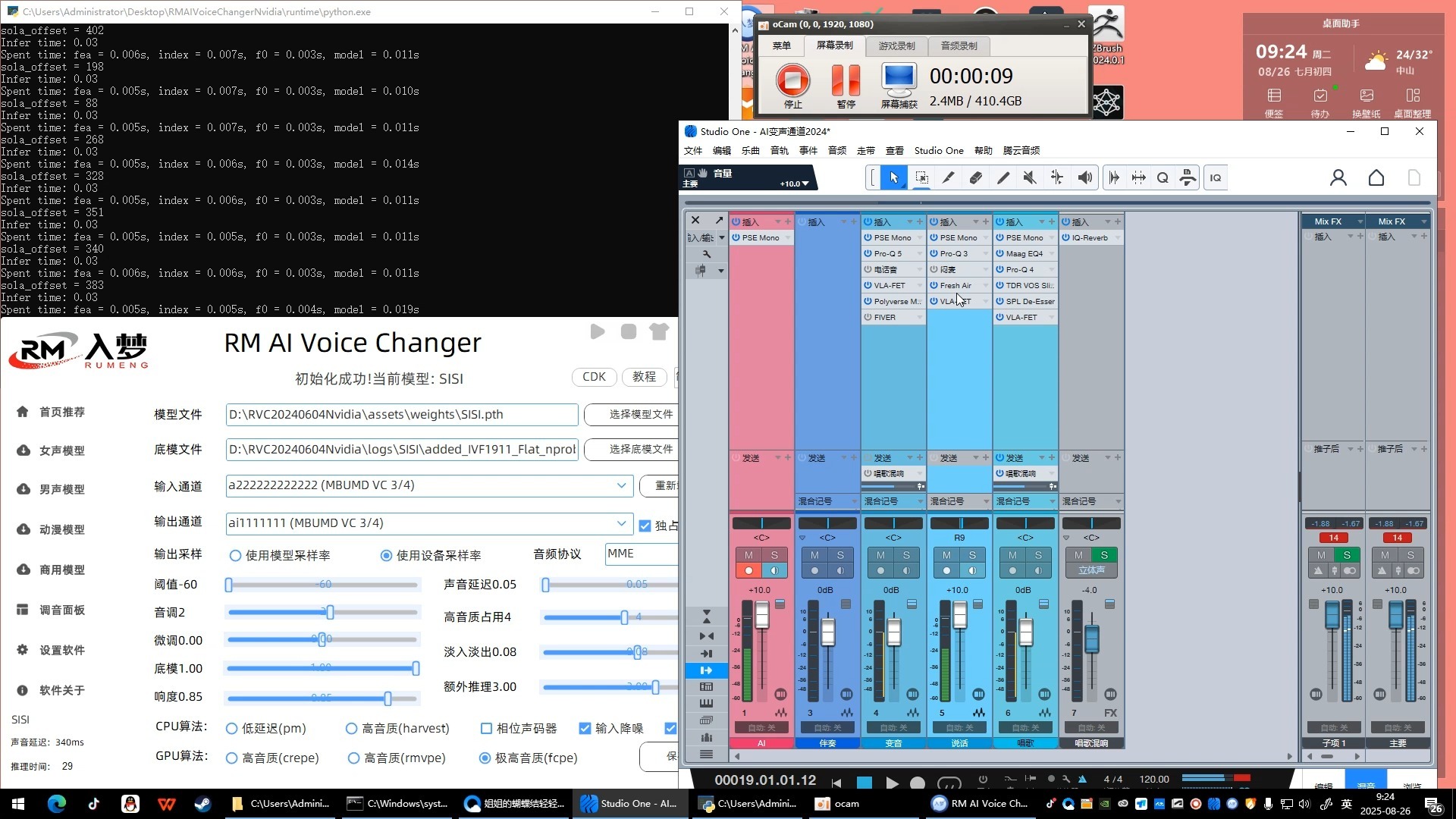
Task: Select 低延迟(pm) CPU algorithm
Action: (x=231, y=728)
